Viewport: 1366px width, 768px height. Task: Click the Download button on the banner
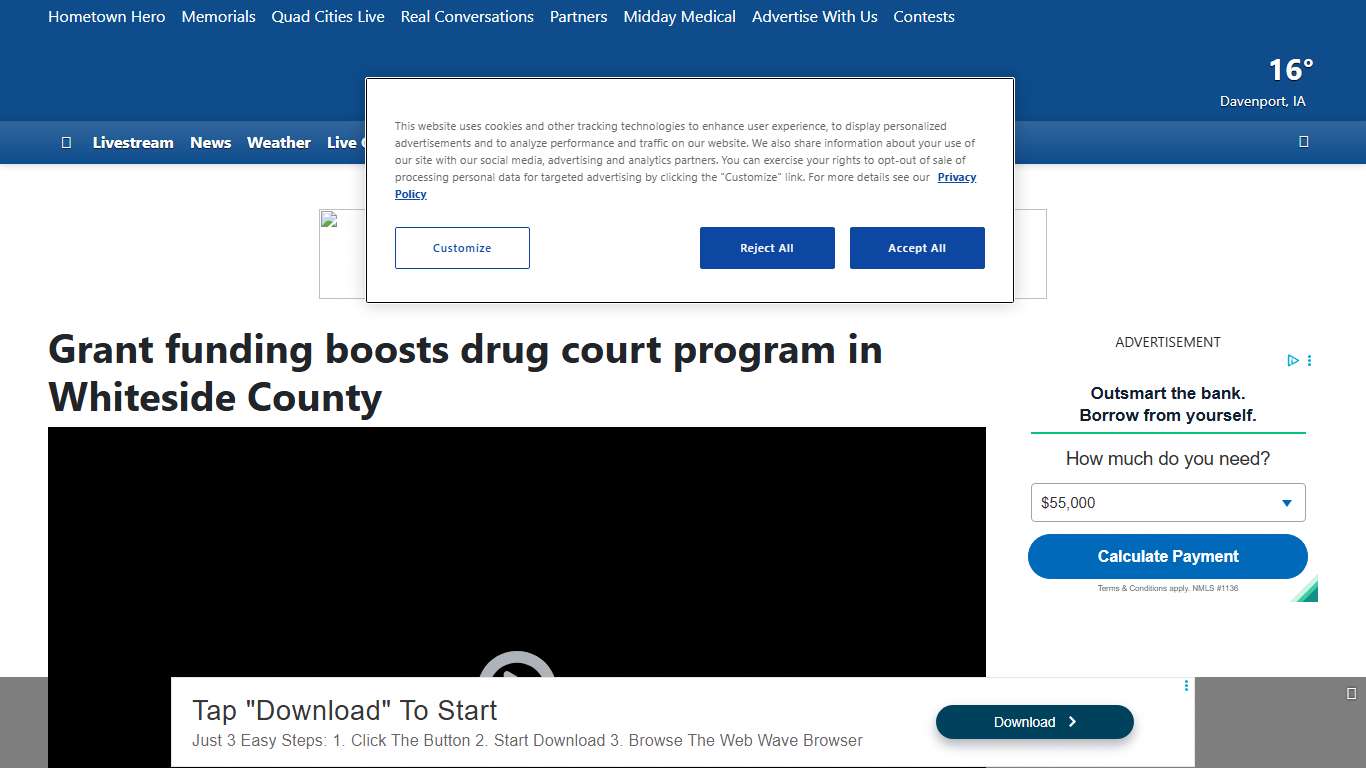point(1034,721)
